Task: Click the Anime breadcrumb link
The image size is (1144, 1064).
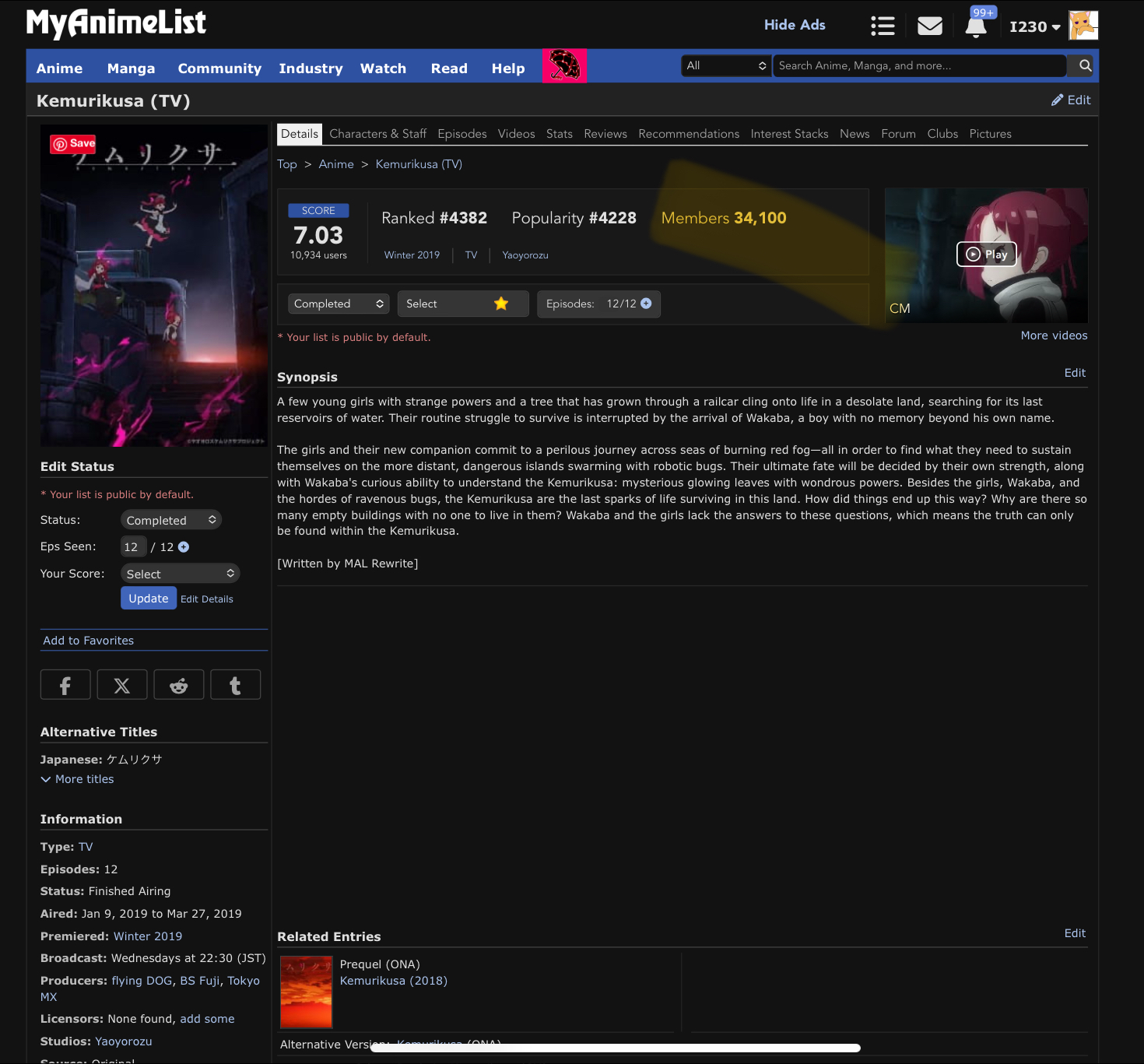Action: tap(336, 164)
